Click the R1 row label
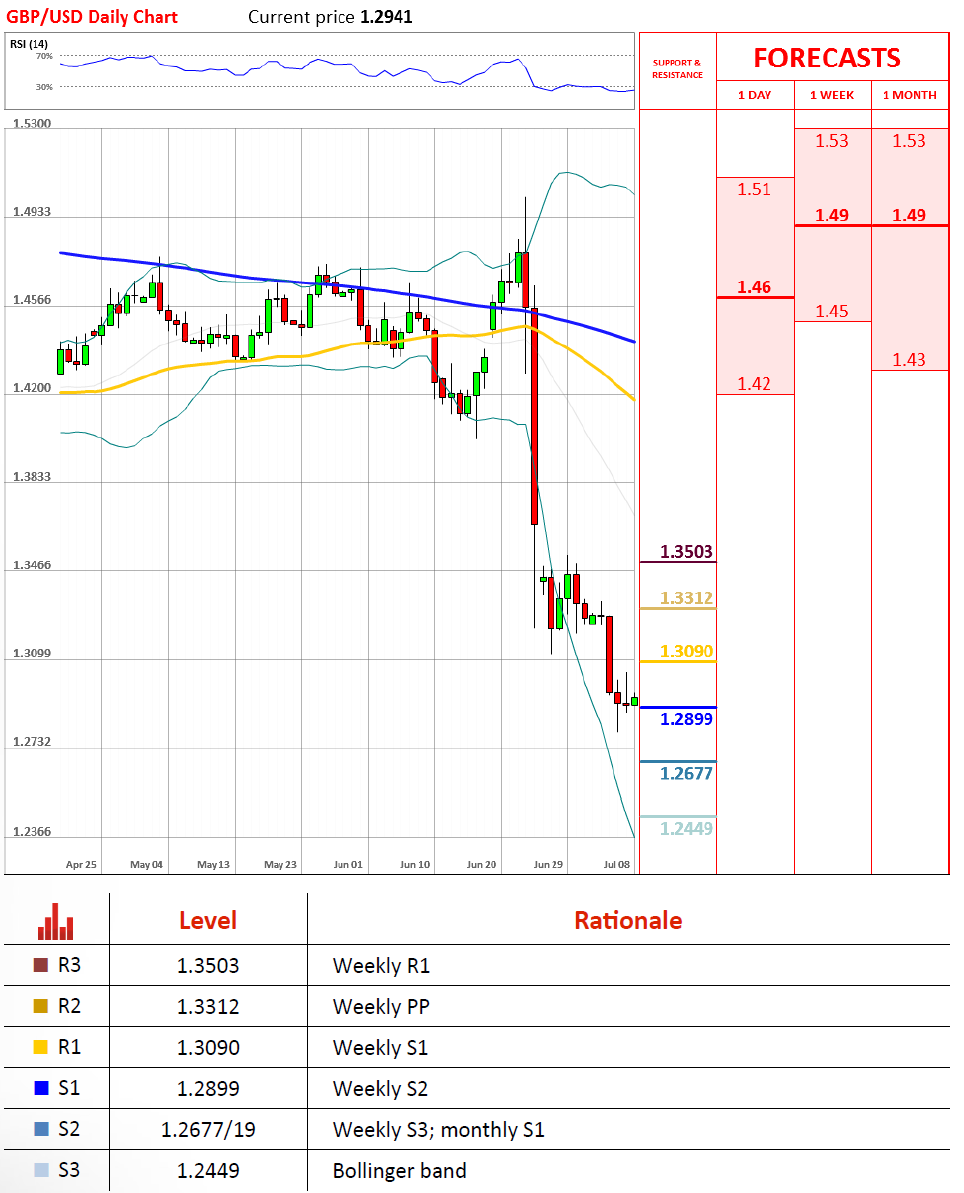 tap(69, 1047)
